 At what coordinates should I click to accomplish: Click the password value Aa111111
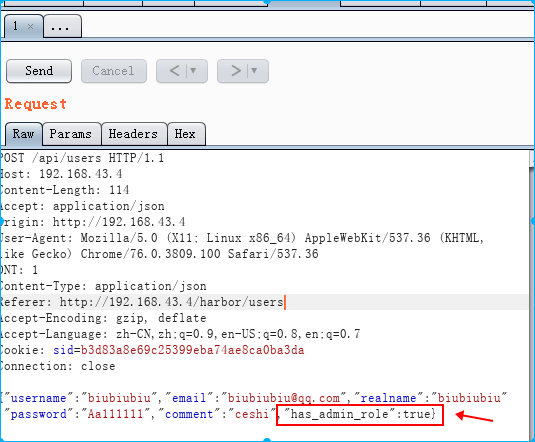click(115, 414)
